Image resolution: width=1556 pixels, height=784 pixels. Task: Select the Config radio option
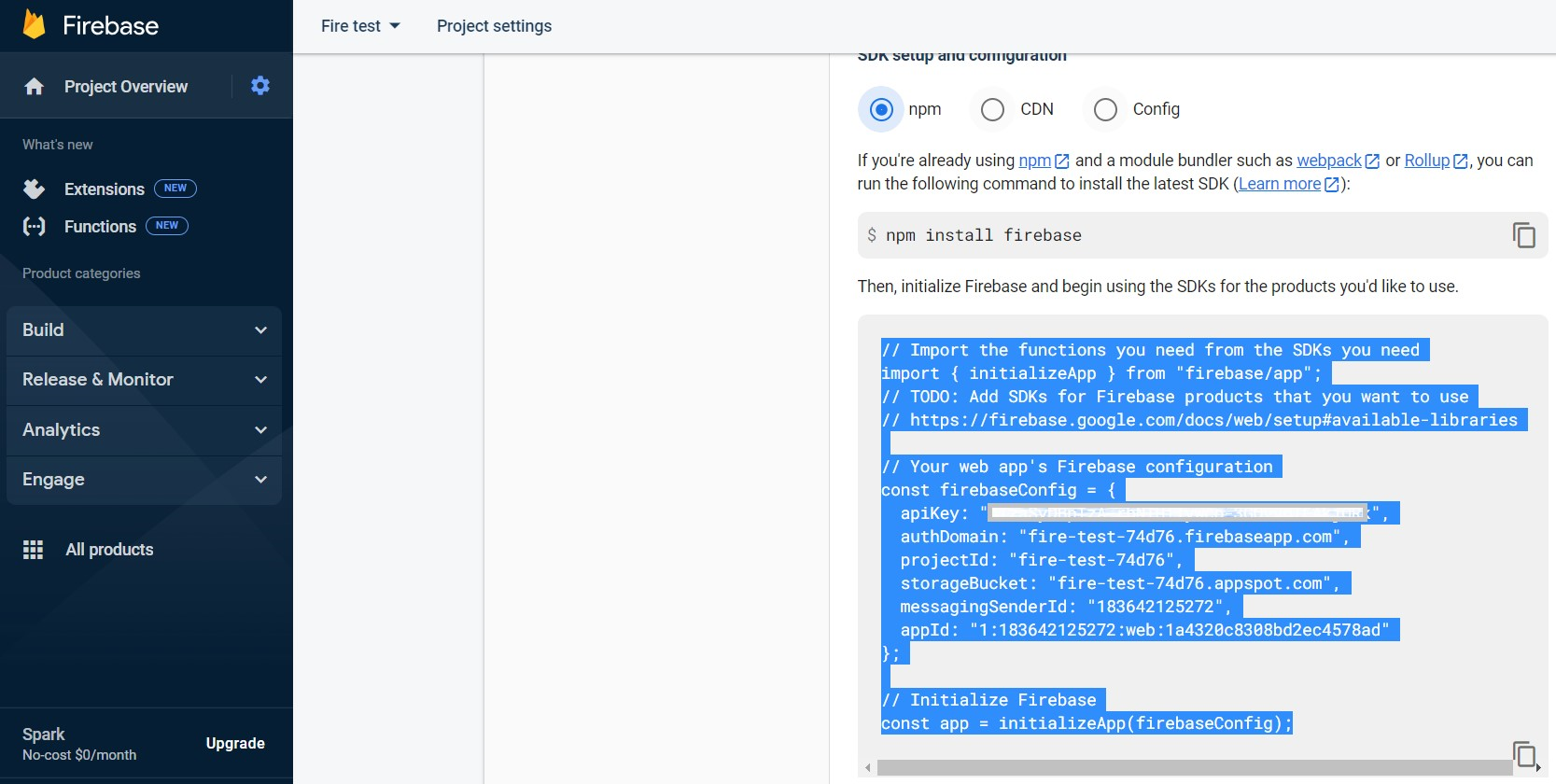coord(1105,109)
